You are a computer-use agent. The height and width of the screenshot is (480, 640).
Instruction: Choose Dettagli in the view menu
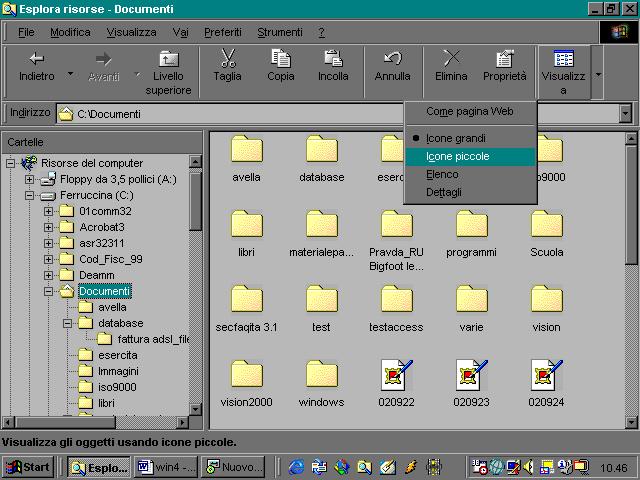[471, 192]
